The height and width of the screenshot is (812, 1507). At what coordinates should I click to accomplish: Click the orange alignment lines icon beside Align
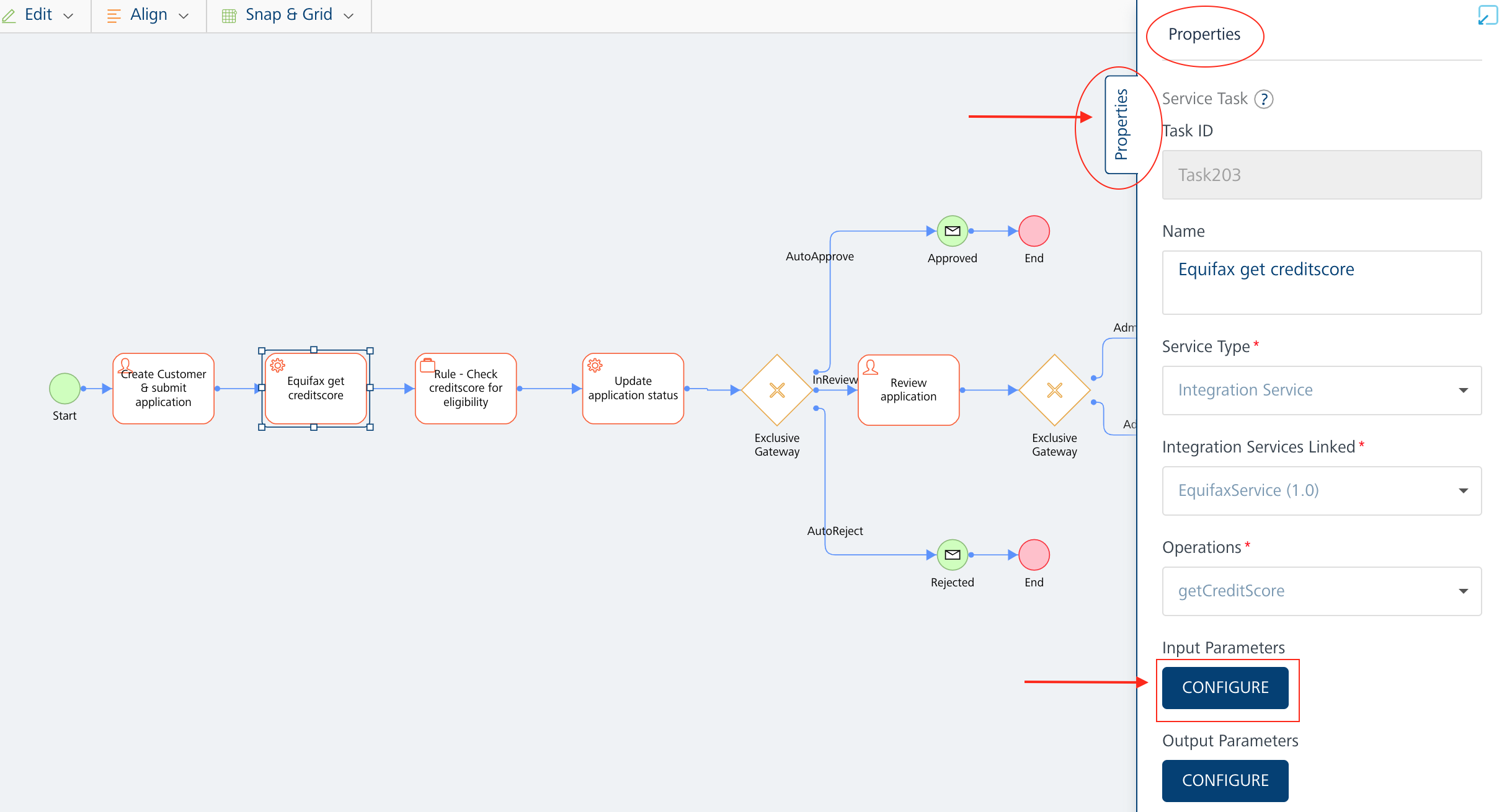[x=113, y=14]
